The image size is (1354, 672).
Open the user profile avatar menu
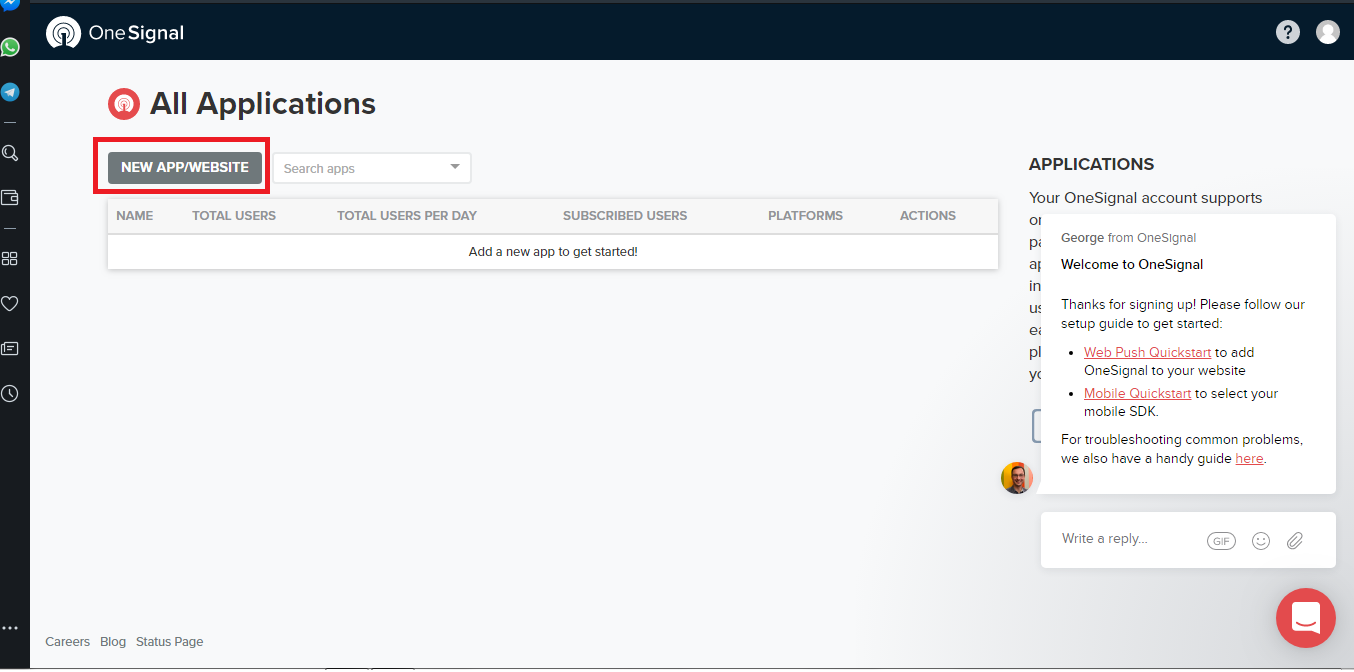tap(1328, 32)
